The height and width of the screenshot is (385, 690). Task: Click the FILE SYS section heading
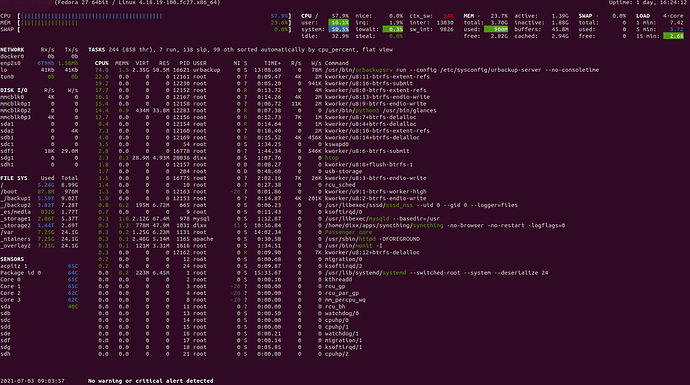point(14,178)
